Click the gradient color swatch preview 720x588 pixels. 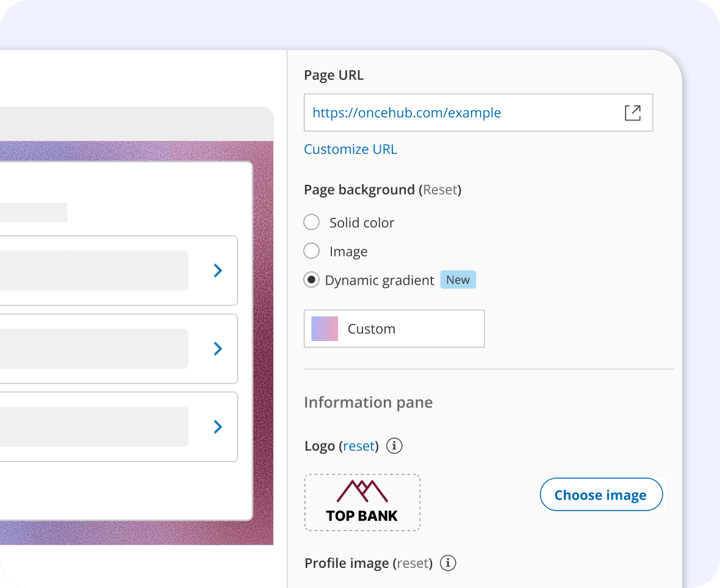tap(325, 329)
